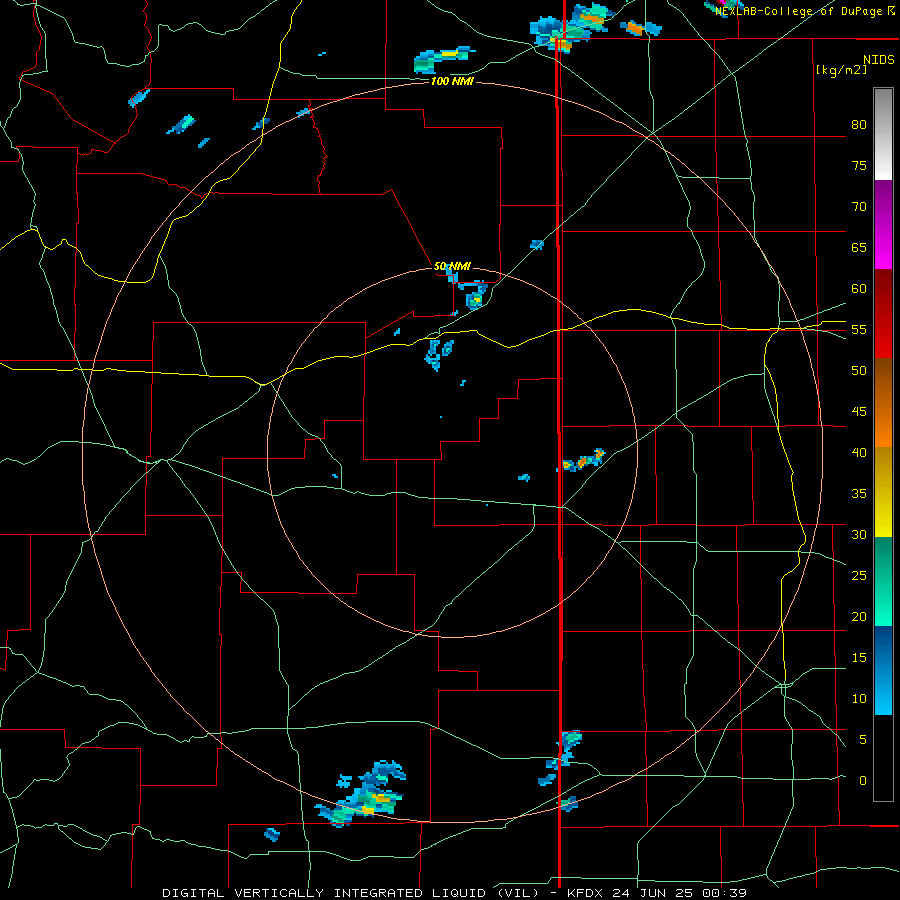Select the 70 value on the scale
This screenshot has height=900, width=900.
tap(859, 207)
